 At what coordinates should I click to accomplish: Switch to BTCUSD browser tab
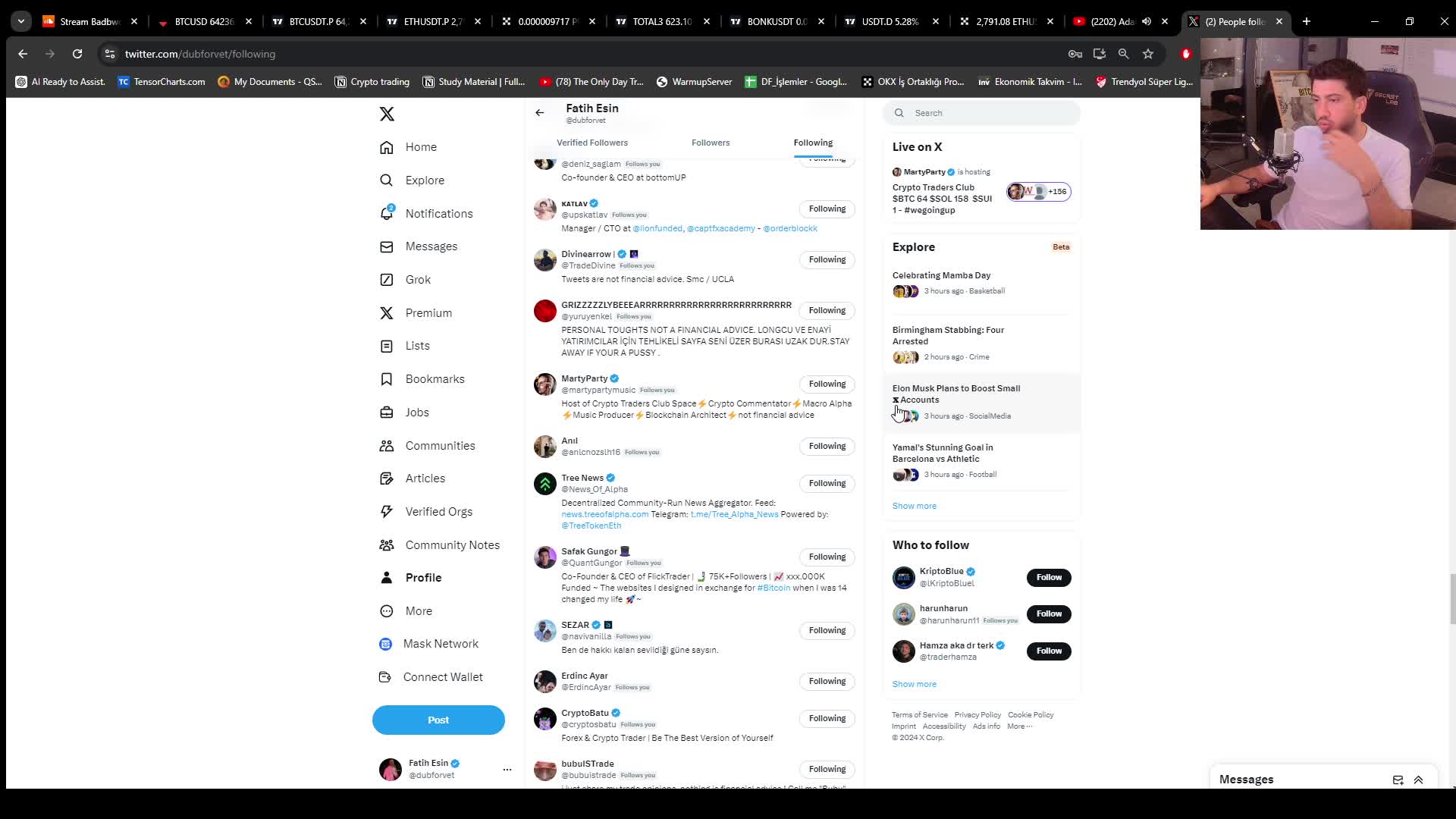tap(203, 21)
